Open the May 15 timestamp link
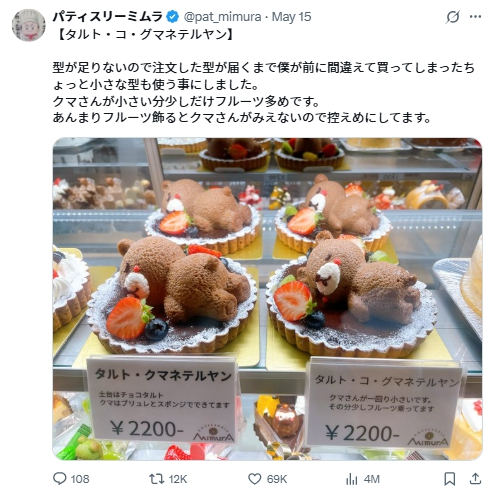This screenshot has width=495, height=496. pos(291,17)
